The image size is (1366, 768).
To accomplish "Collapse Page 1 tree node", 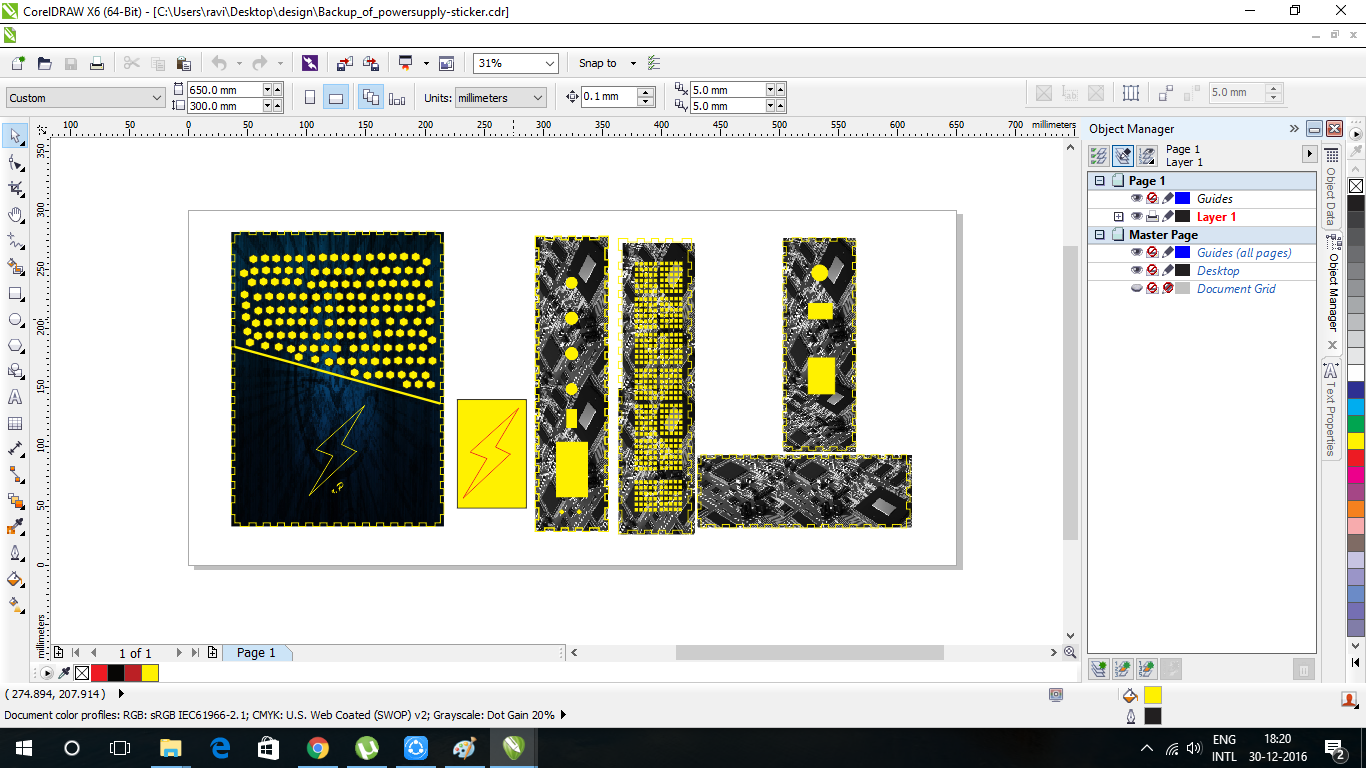I will click(x=1100, y=181).
